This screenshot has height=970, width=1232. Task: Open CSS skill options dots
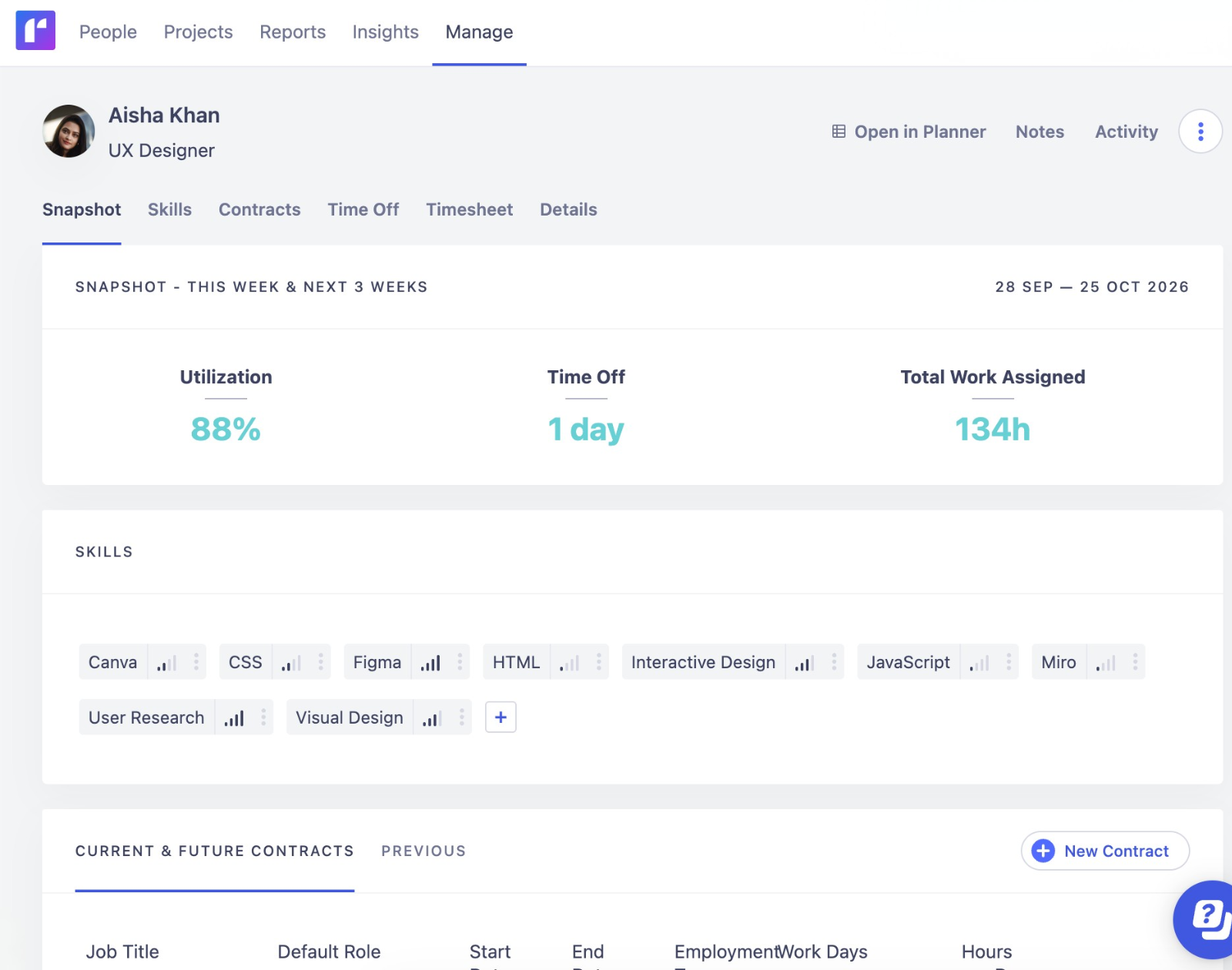pos(321,662)
